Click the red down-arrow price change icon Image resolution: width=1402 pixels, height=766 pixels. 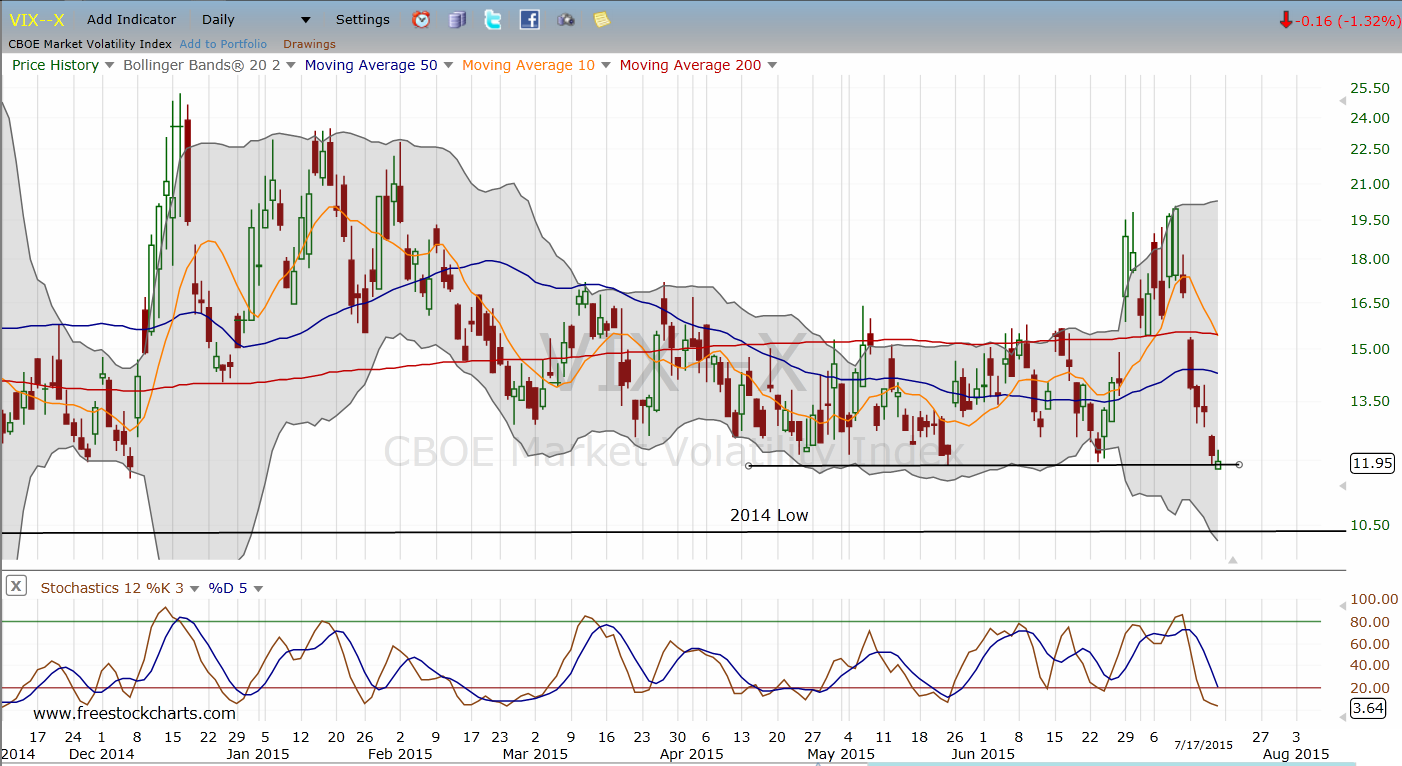(1285, 20)
